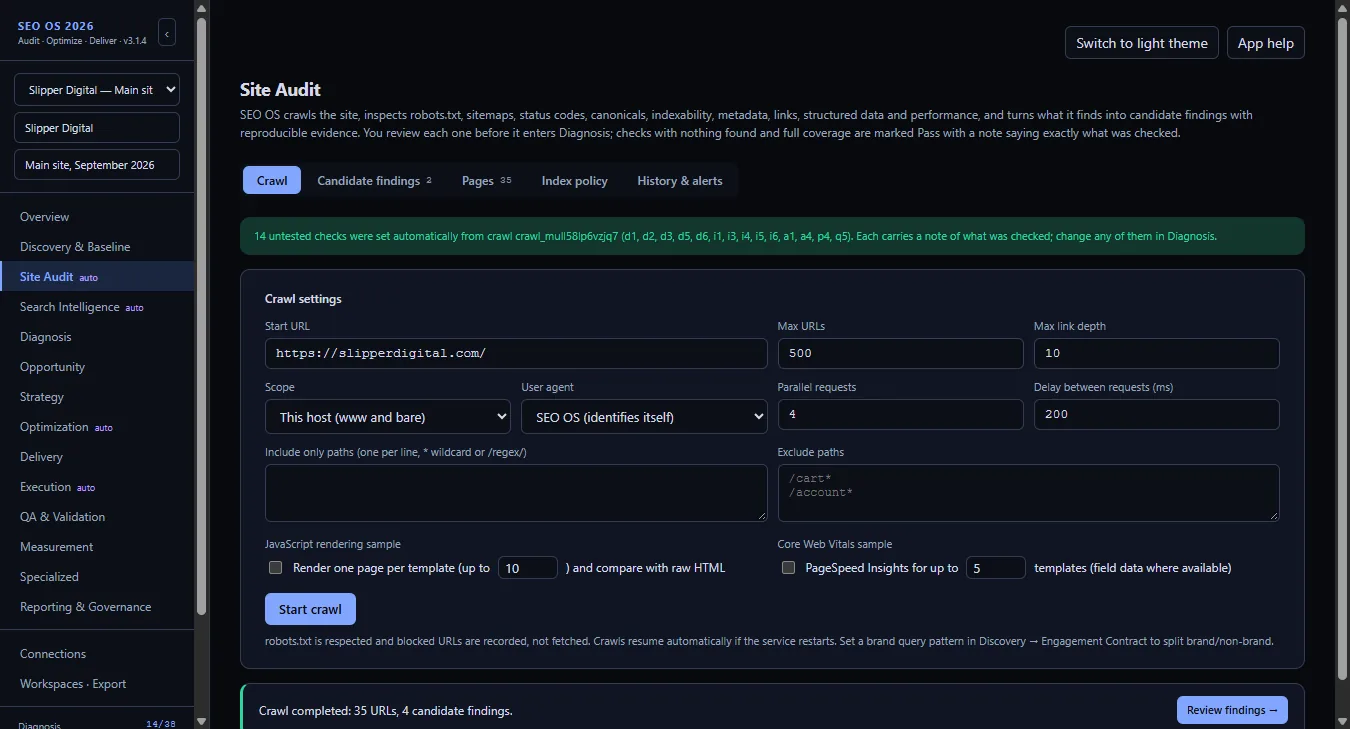Screen dimensions: 1350x729
Task: Go to Reporting & Governance
Action: (x=97, y=607)
